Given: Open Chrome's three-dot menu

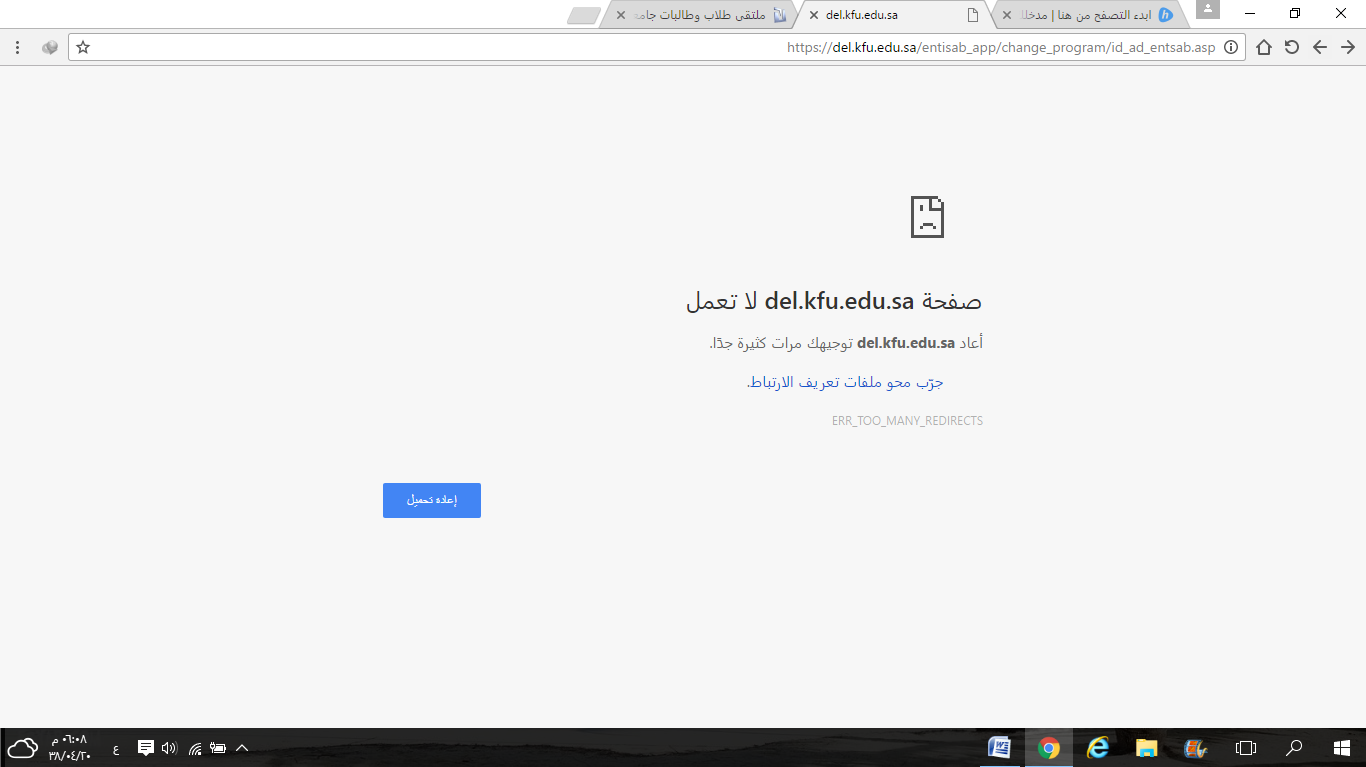Looking at the screenshot, I should click(18, 47).
